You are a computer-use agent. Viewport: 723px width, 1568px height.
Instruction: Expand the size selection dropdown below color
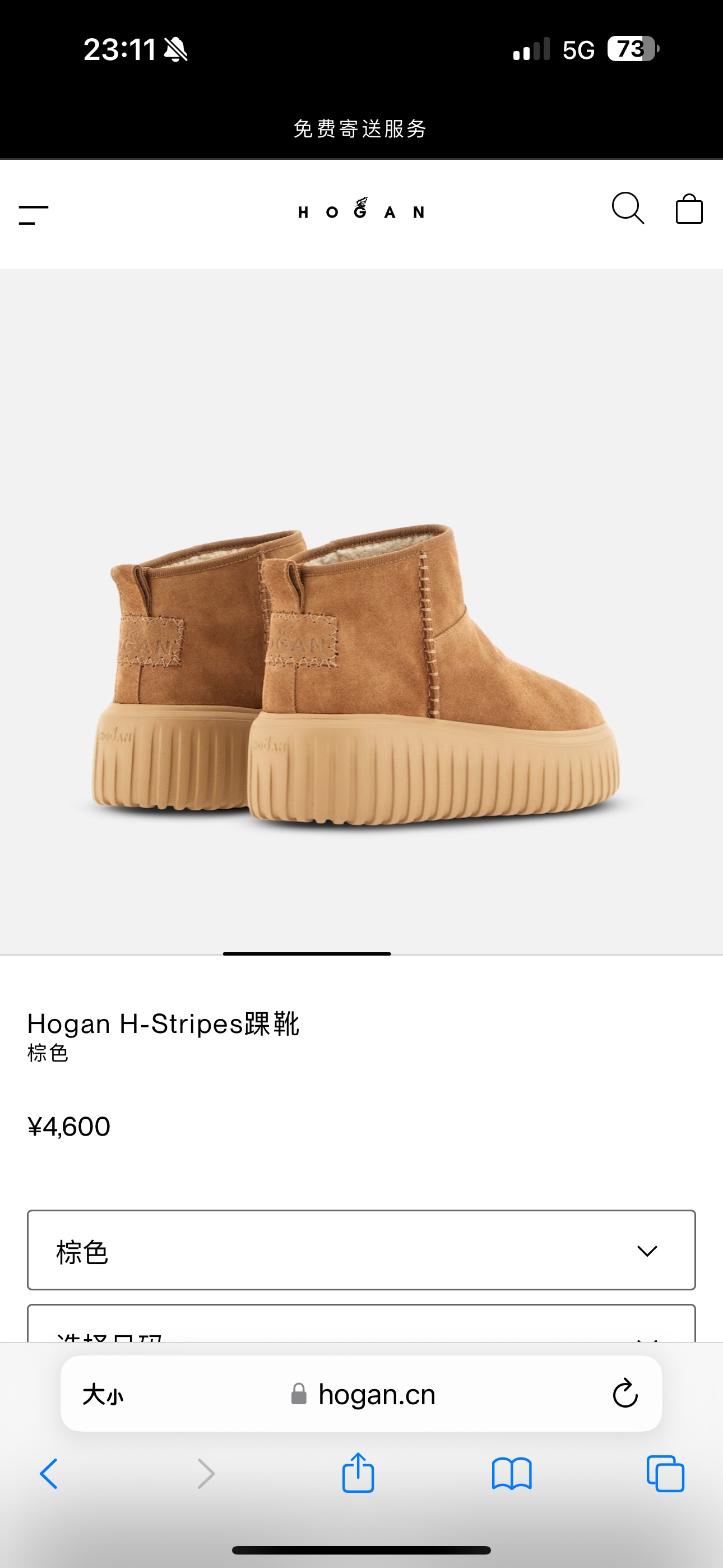point(361,1323)
